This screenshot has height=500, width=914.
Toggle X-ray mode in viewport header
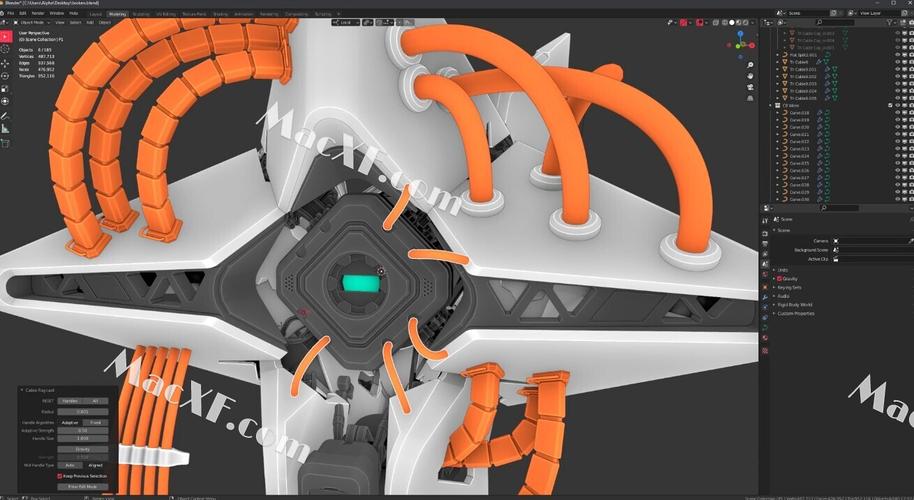[x=715, y=22]
